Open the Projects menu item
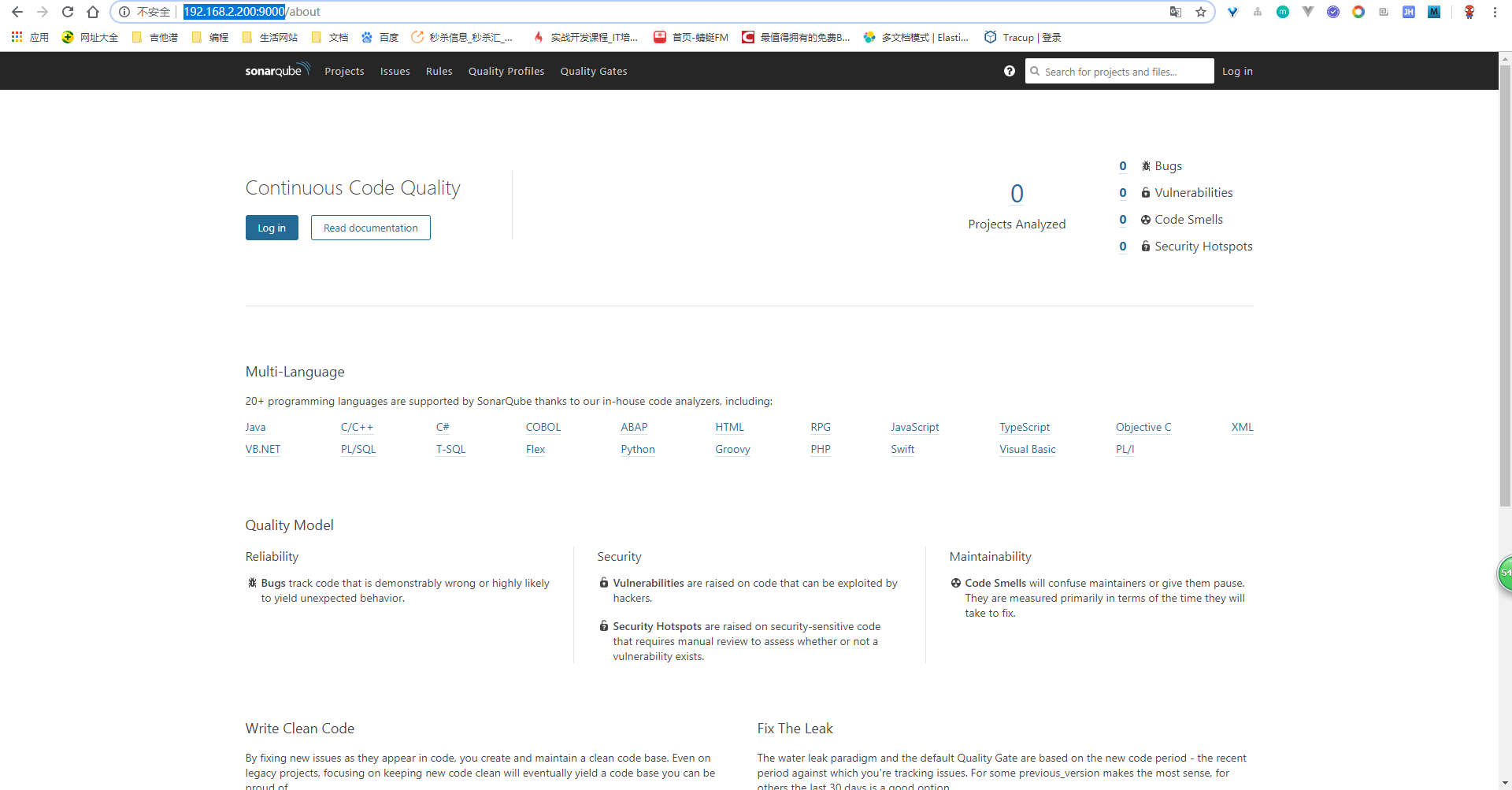 pos(344,71)
